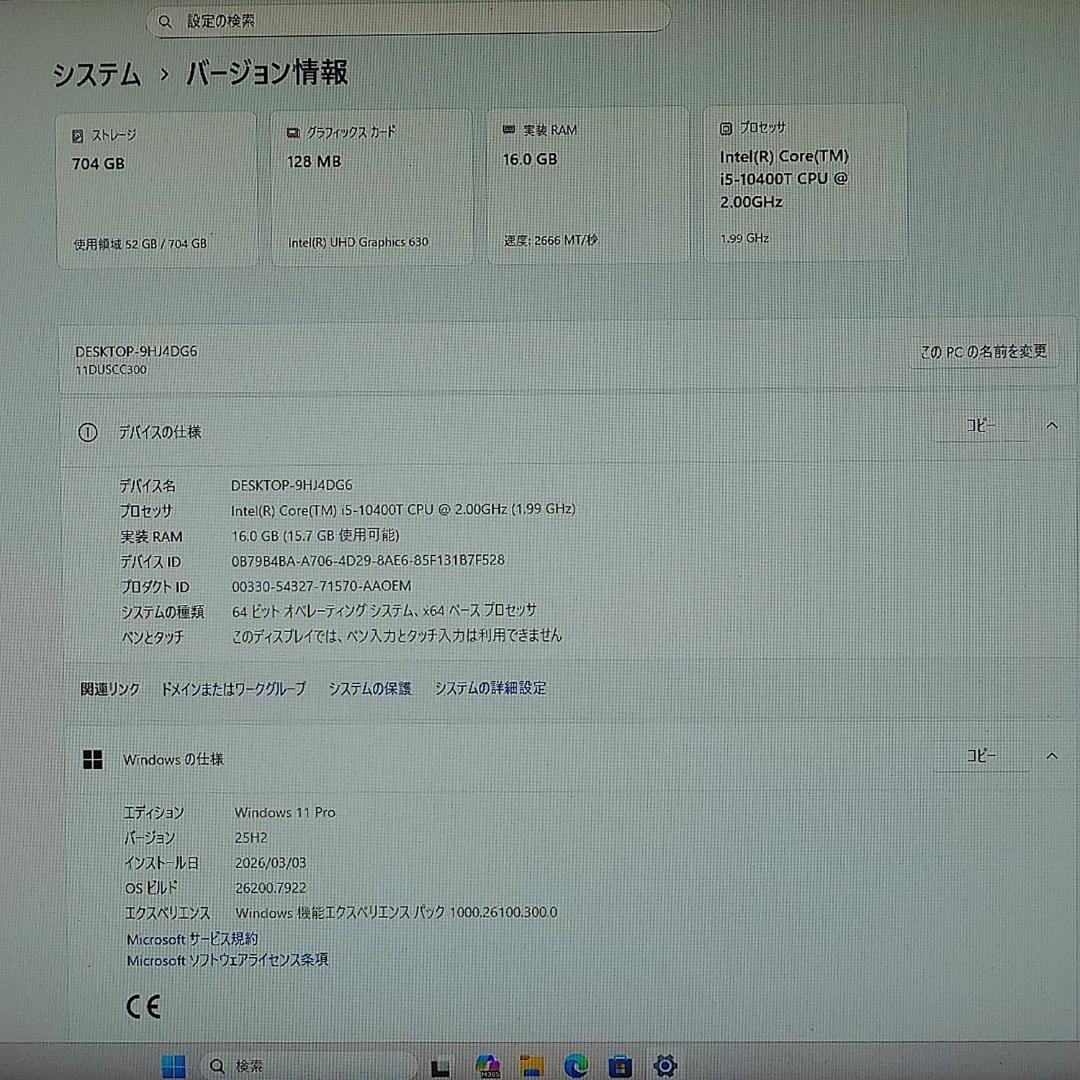Click the バージョン情報 breadcrumb title

coord(267,72)
